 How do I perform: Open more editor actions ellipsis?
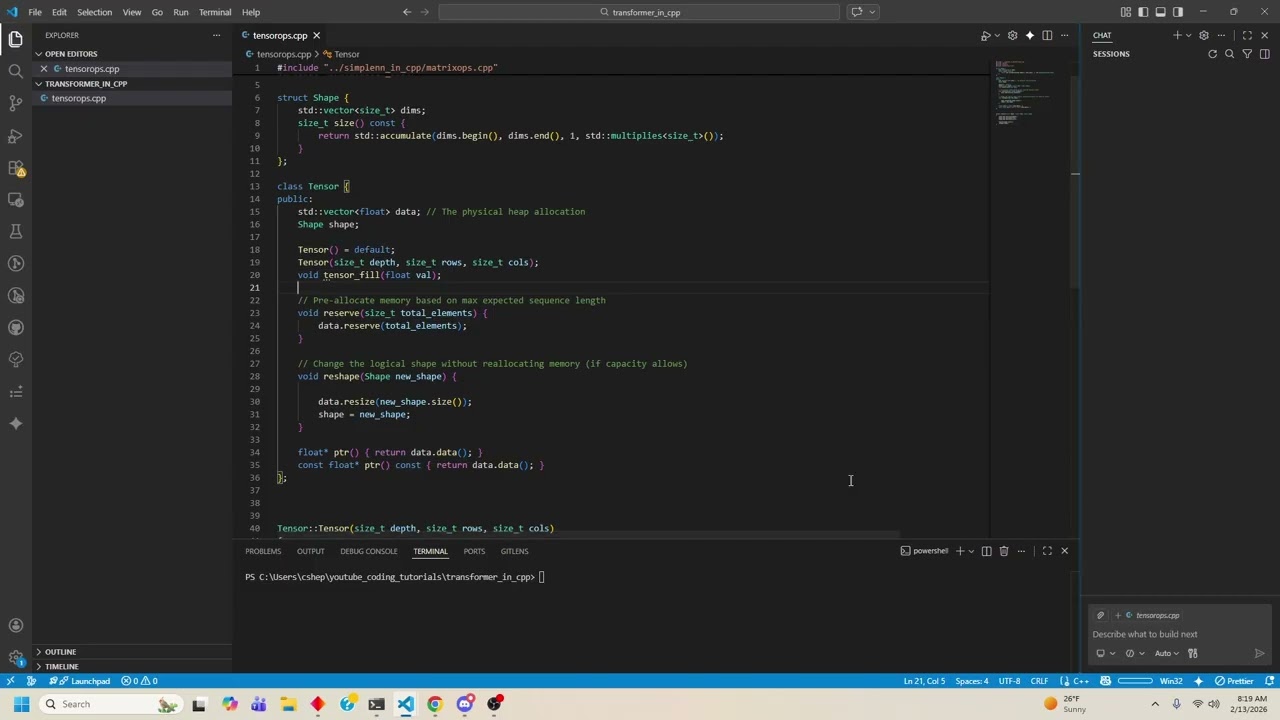point(1064,36)
